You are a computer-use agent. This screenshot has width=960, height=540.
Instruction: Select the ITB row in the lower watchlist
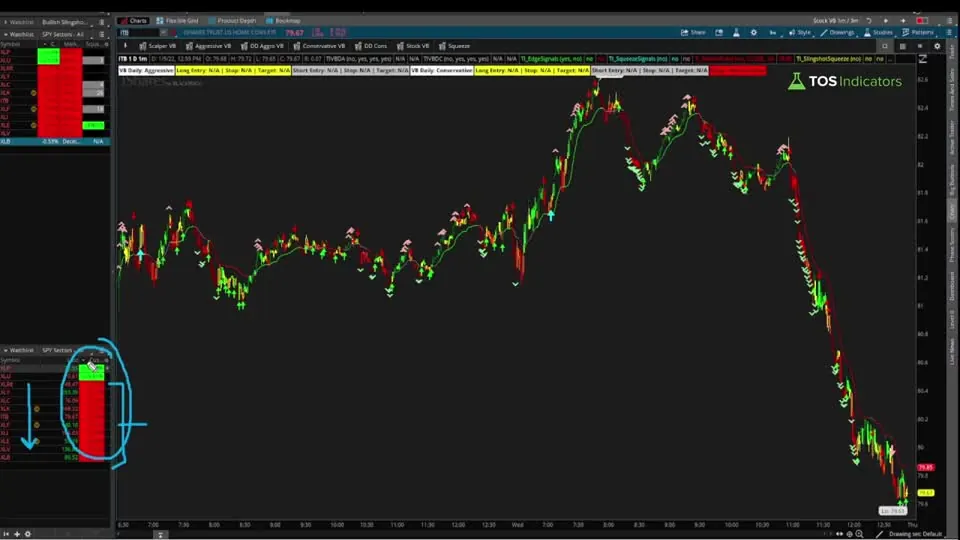click(x=54, y=416)
